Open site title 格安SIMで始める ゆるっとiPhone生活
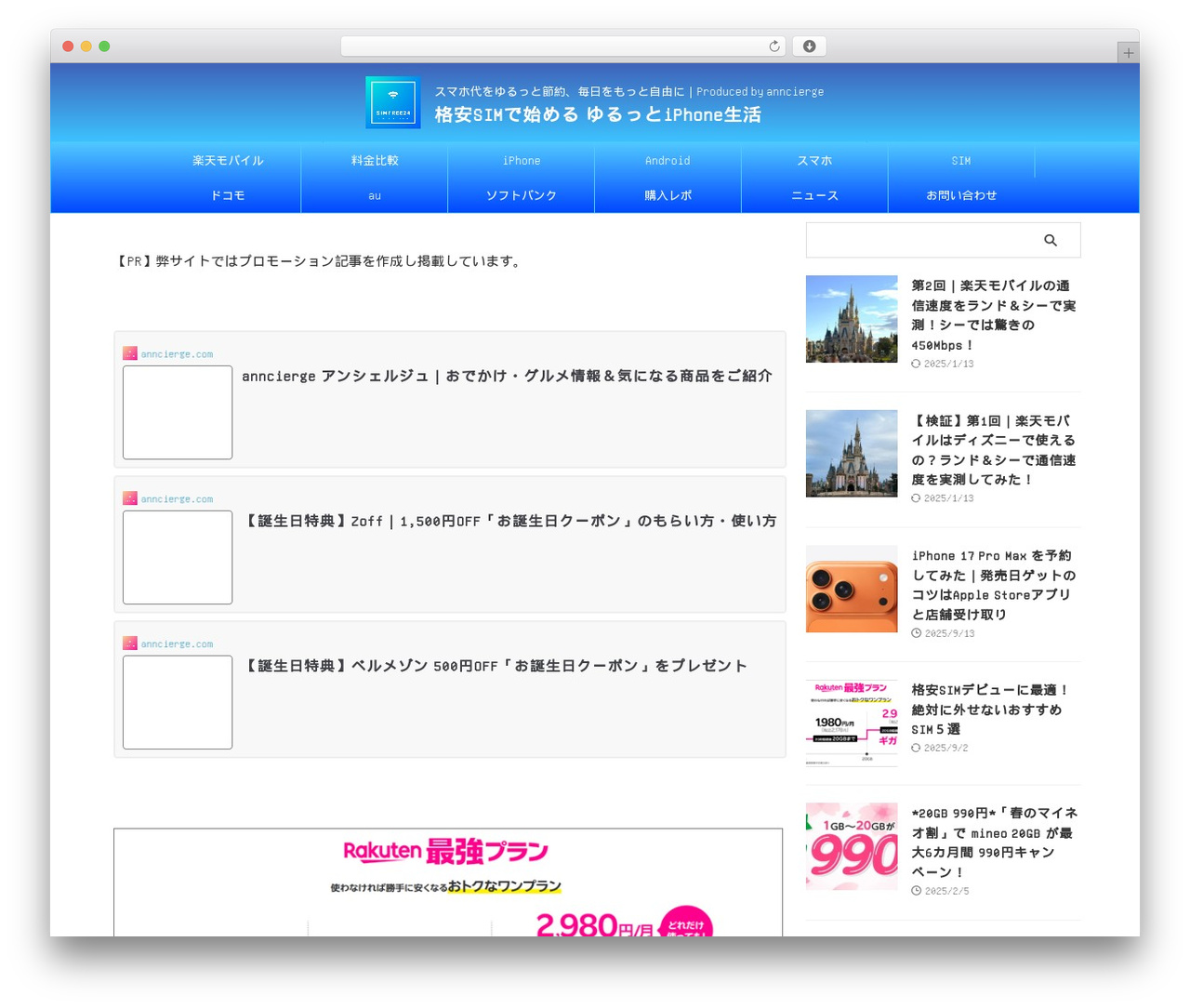The image size is (1190, 1008). tap(598, 114)
